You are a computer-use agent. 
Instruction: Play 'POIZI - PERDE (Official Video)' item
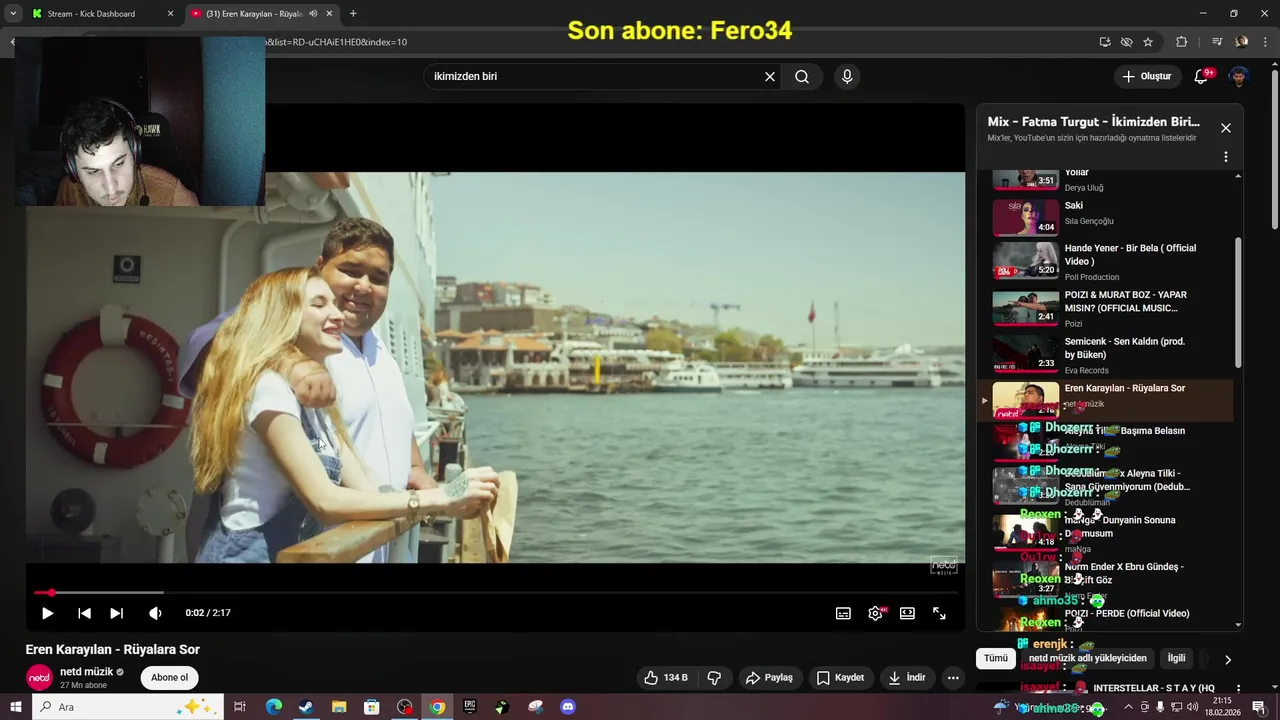coord(1105,620)
